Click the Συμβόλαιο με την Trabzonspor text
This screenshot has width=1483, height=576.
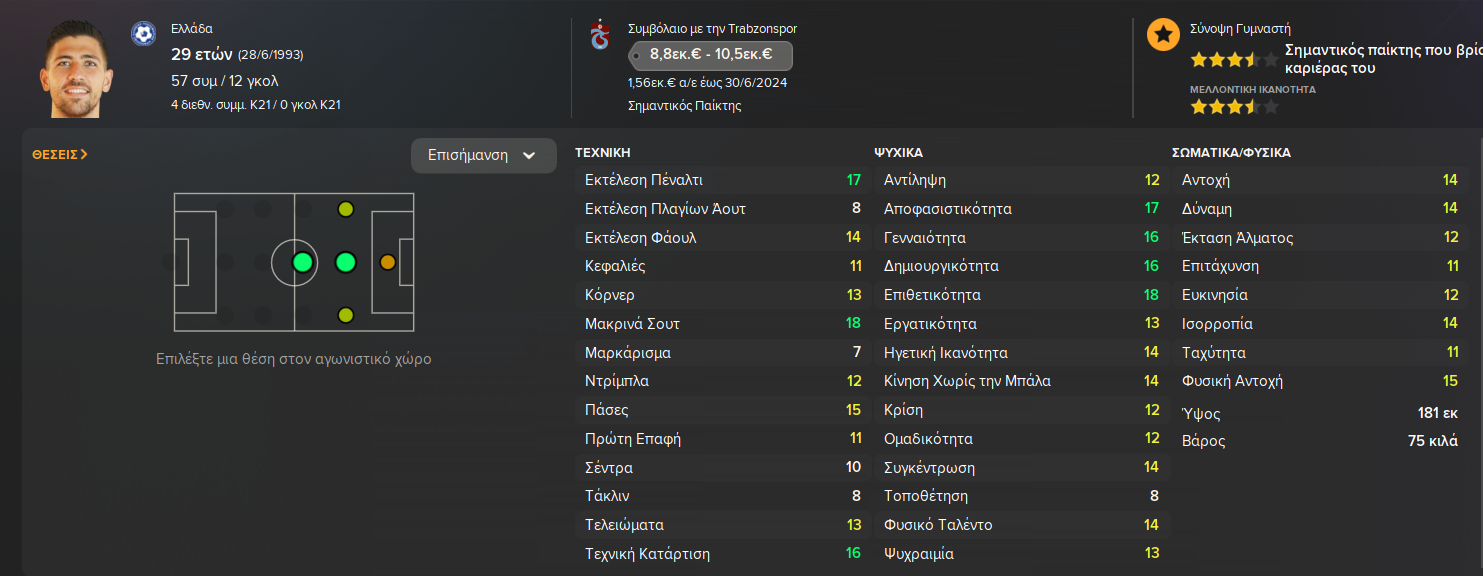tap(712, 29)
